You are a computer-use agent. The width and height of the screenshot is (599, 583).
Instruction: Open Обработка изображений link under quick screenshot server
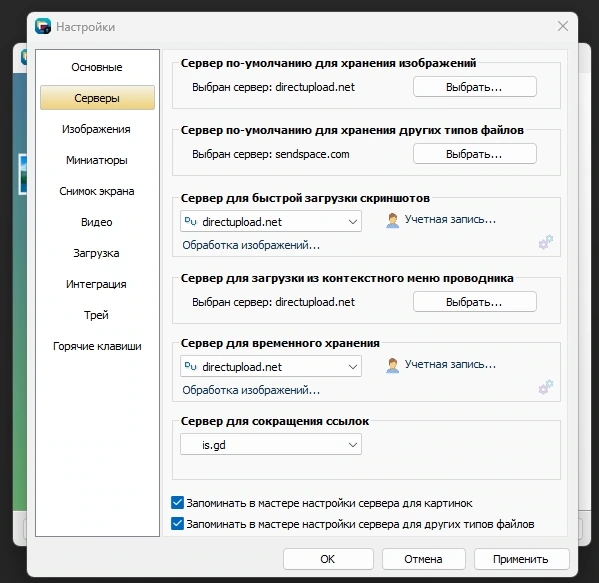(251, 245)
